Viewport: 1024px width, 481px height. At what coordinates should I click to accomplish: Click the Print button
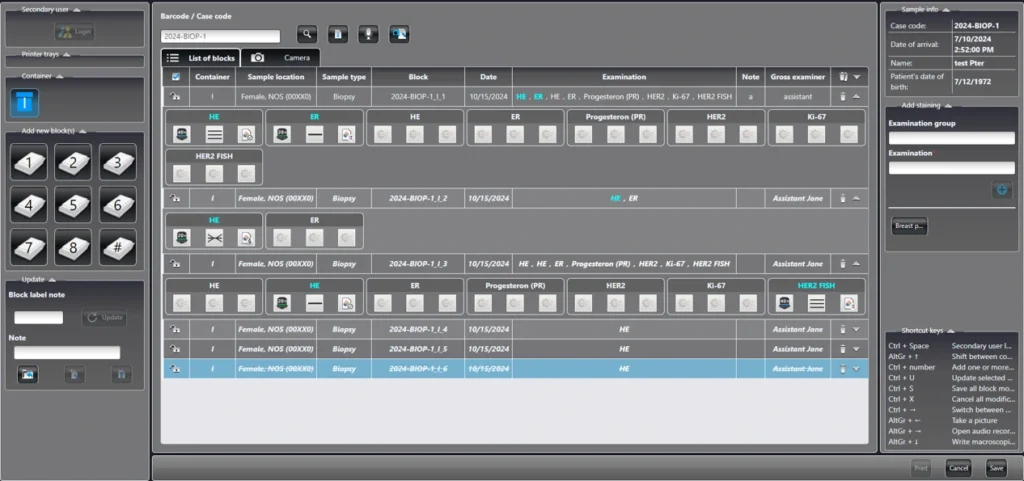(921, 468)
